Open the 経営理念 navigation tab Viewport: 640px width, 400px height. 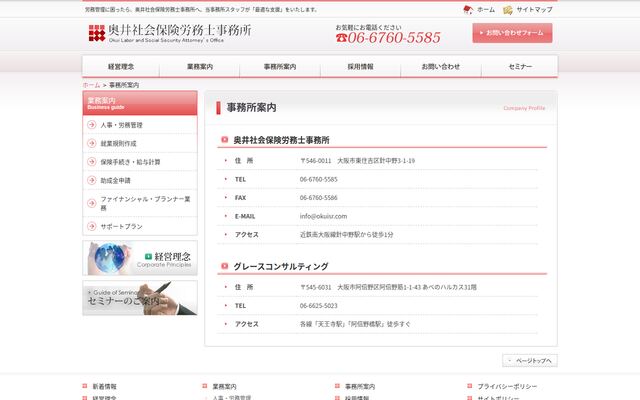point(121,67)
